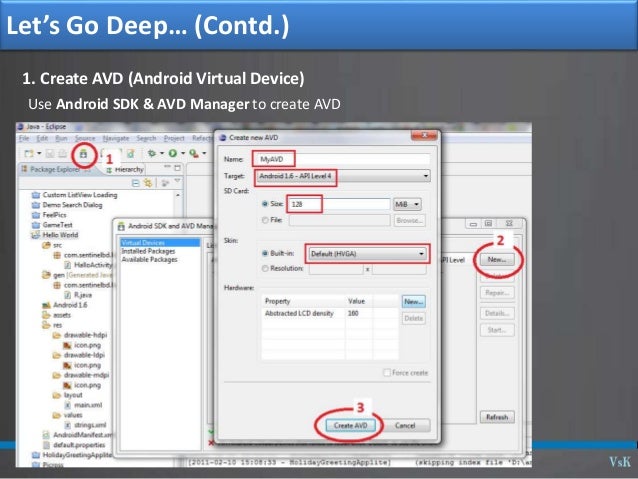The width and height of the screenshot is (638, 479).
Task: Select the drawable-hdpi folder in tree
Action: 80,335
